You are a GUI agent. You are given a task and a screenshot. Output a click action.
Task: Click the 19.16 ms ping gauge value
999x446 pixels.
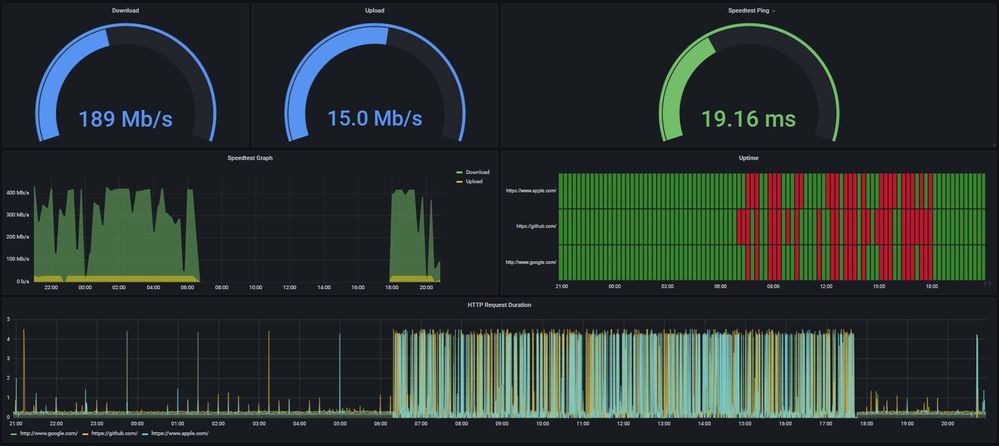click(x=749, y=119)
